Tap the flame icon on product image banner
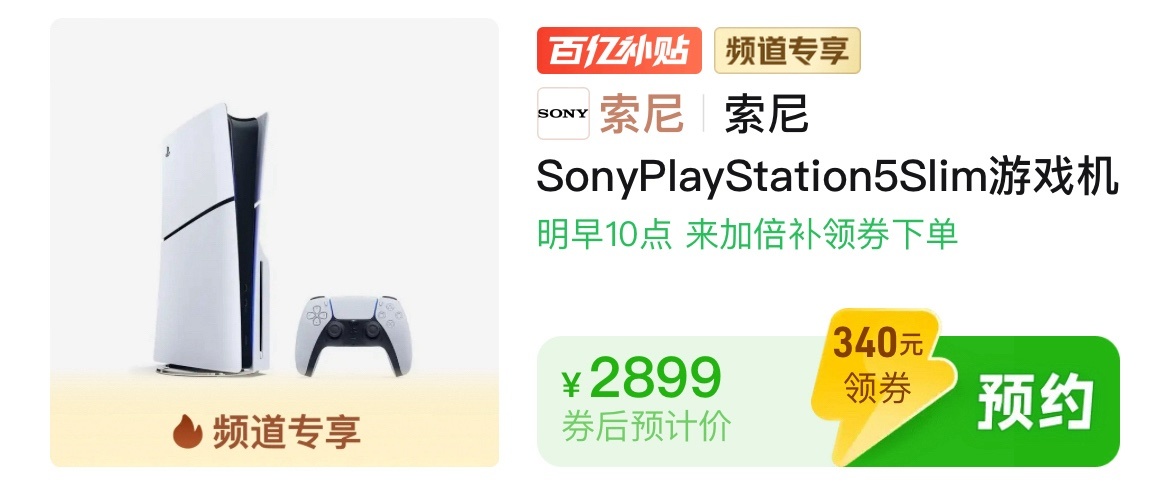 (x=187, y=430)
